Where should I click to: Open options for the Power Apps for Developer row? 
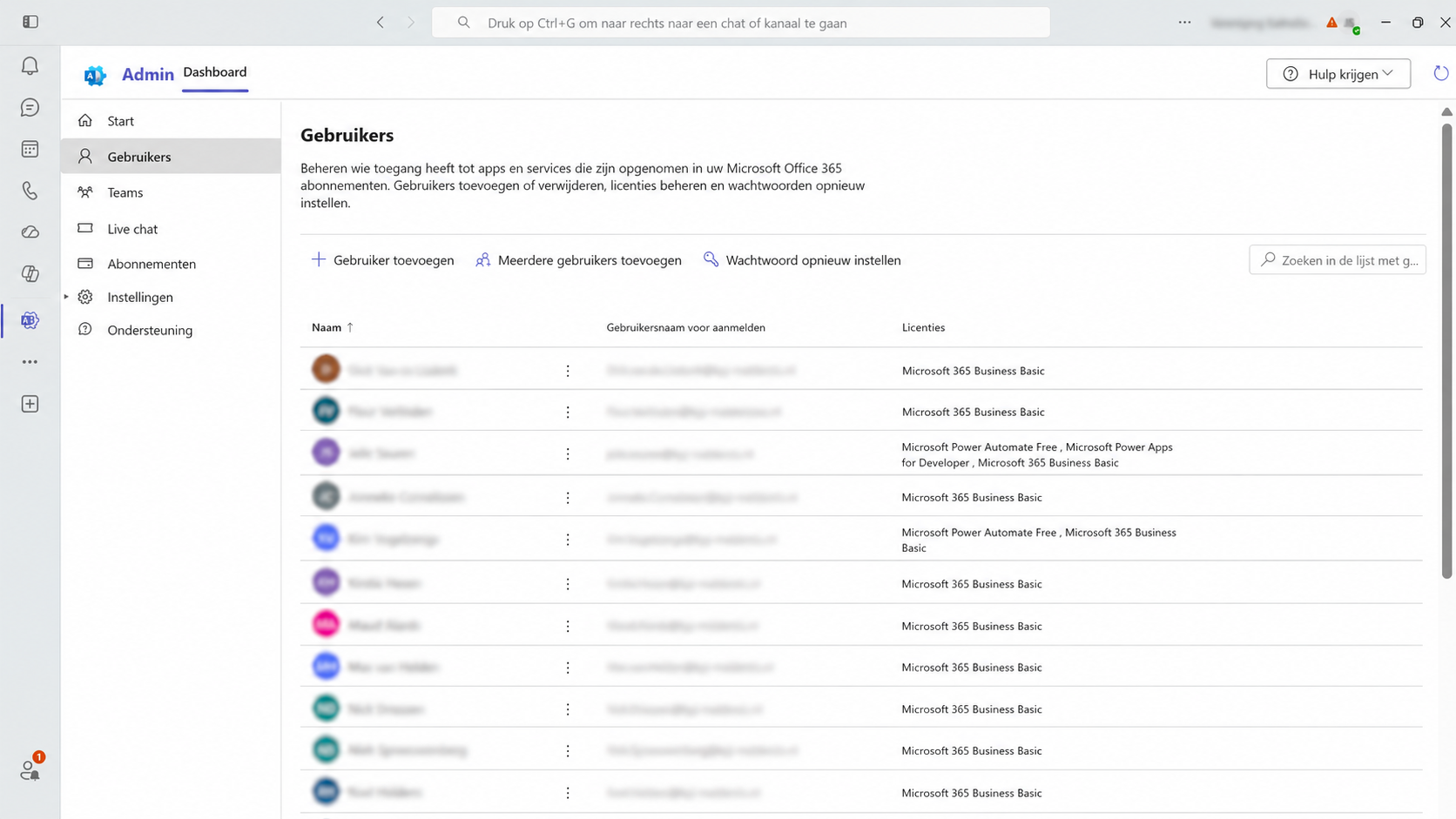[x=568, y=454]
